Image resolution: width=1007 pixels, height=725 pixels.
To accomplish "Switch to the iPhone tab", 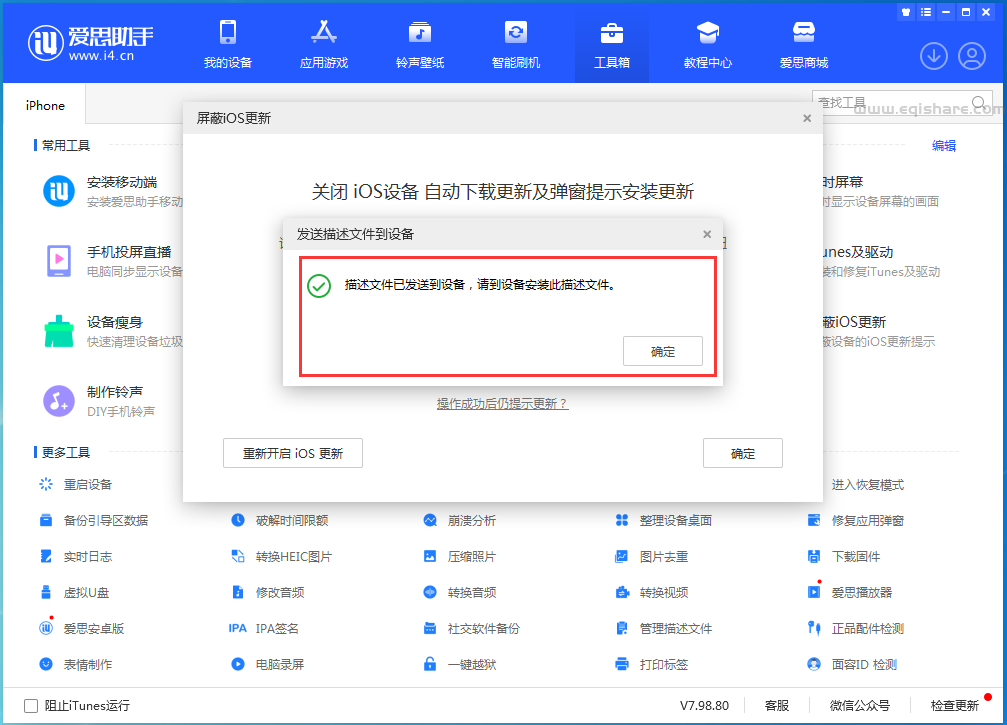I will (44, 104).
